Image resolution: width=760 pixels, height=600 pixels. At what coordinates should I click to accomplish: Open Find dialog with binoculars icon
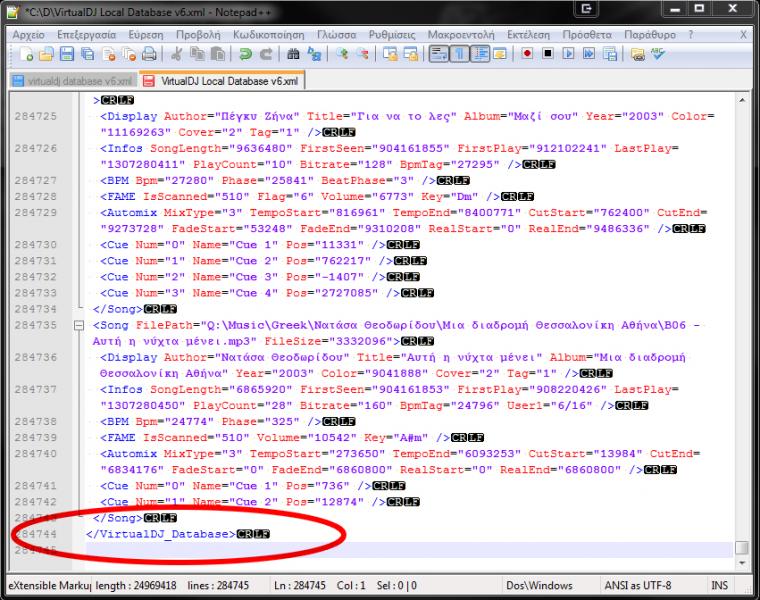pyautogui.click(x=293, y=54)
